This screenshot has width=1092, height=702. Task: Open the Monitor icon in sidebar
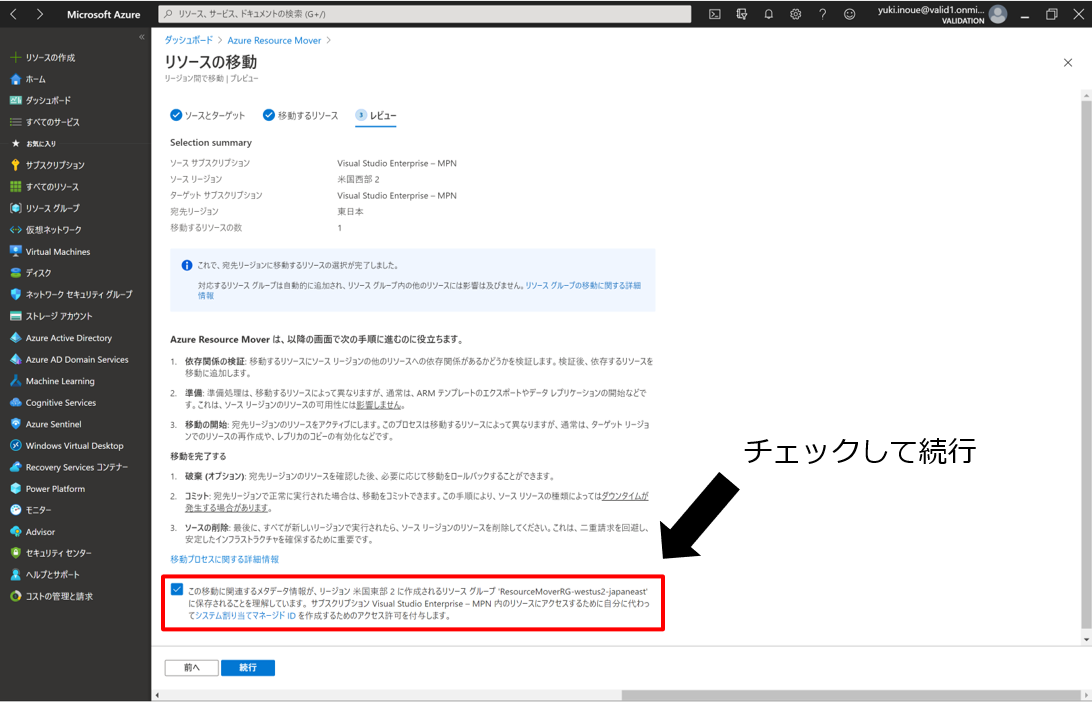15,510
